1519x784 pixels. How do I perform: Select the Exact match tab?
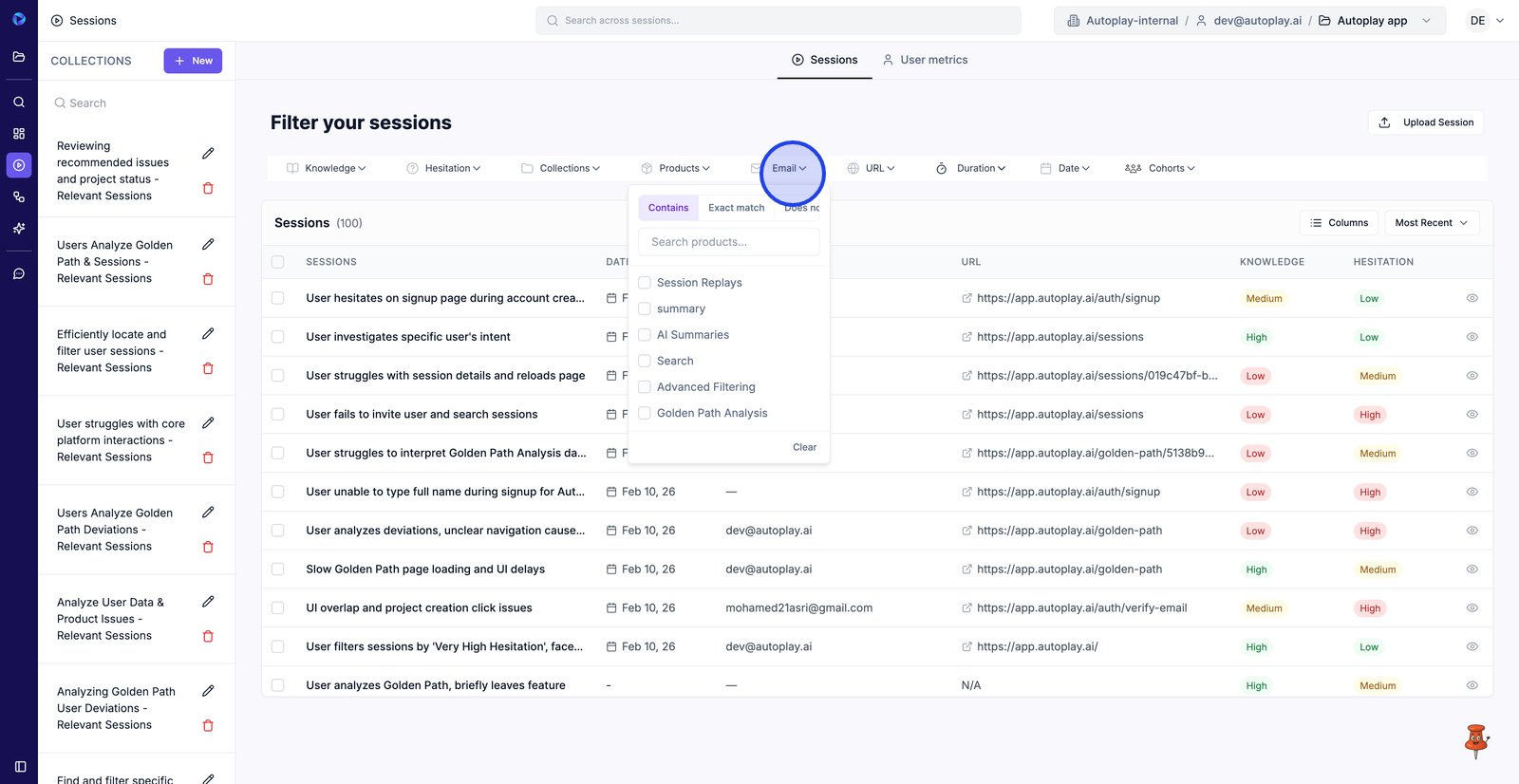pyautogui.click(x=736, y=208)
